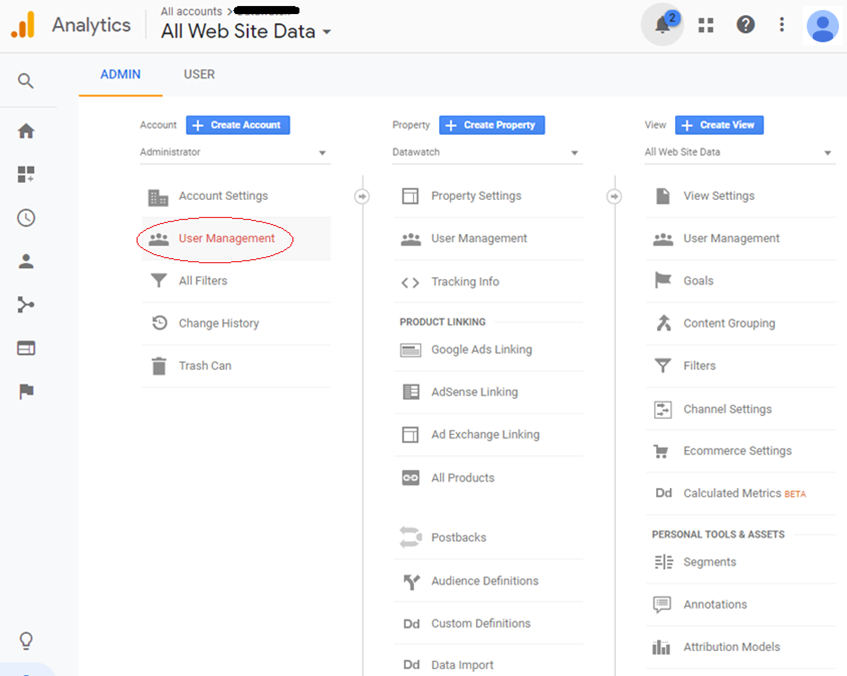Click the user profile avatar
Image resolution: width=847 pixels, height=676 pixels.
(x=822, y=26)
